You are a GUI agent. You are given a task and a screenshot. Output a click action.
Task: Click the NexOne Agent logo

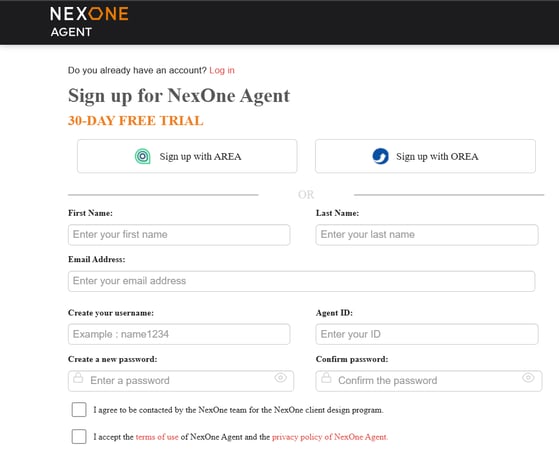89,22
